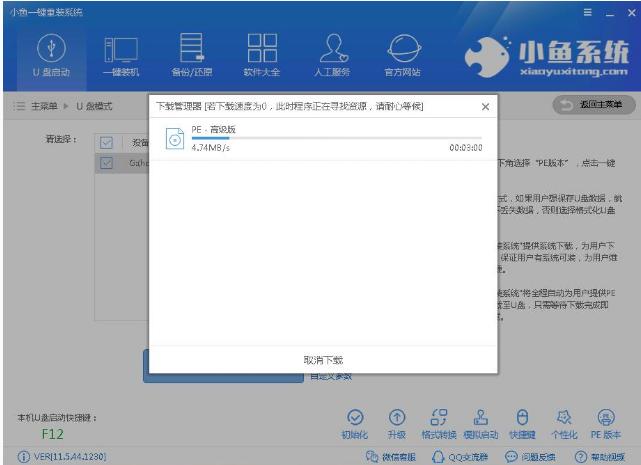The width and height of the screenshot is (641, 465).
Task: Toggle the header checkbox in device list
Action: 105,142
